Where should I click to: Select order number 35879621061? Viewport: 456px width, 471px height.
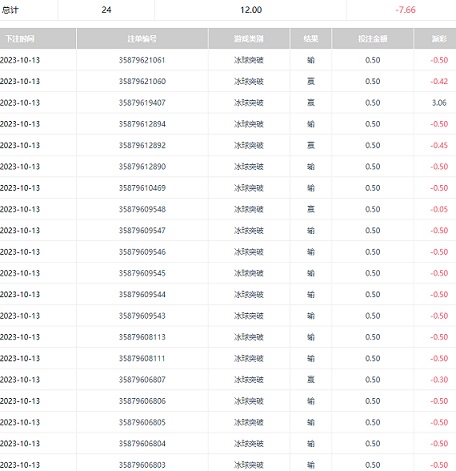(142, 60)
